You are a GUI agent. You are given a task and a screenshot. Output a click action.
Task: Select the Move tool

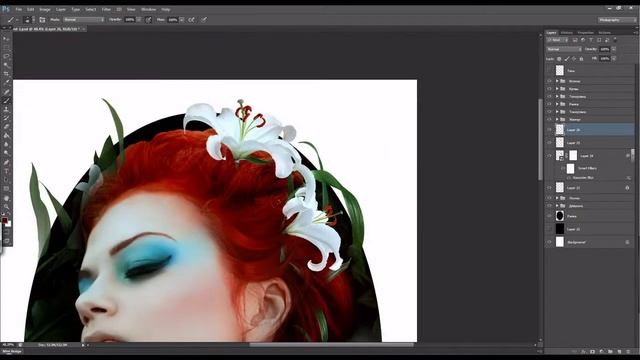point(6,39)
